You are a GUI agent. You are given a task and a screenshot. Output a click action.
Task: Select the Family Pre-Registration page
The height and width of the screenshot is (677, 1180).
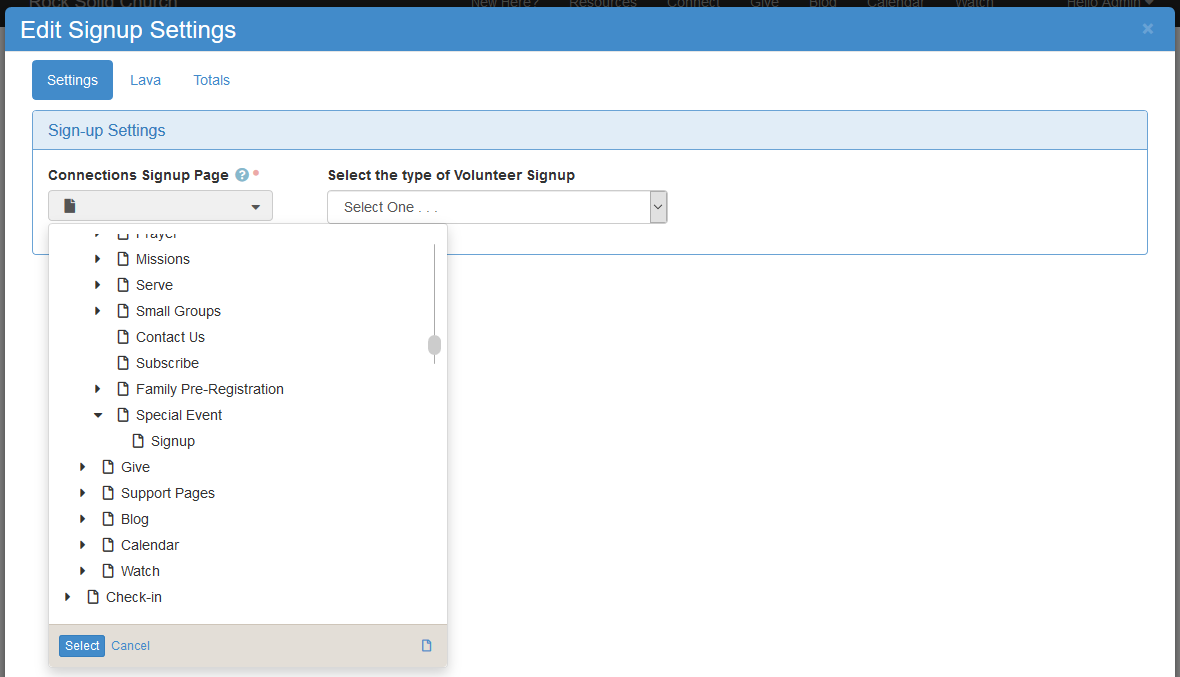coord(209,389)
